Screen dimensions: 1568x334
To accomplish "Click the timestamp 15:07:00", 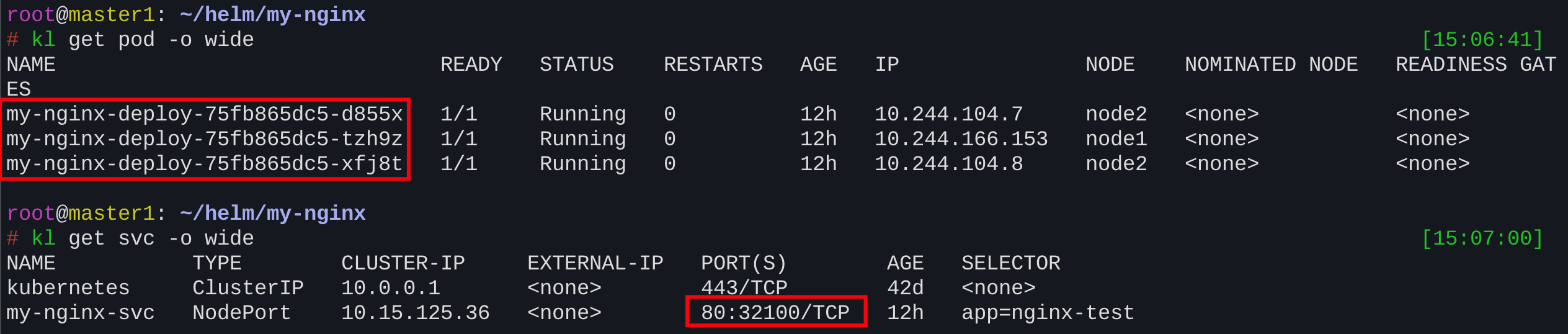I will 1482,238.
